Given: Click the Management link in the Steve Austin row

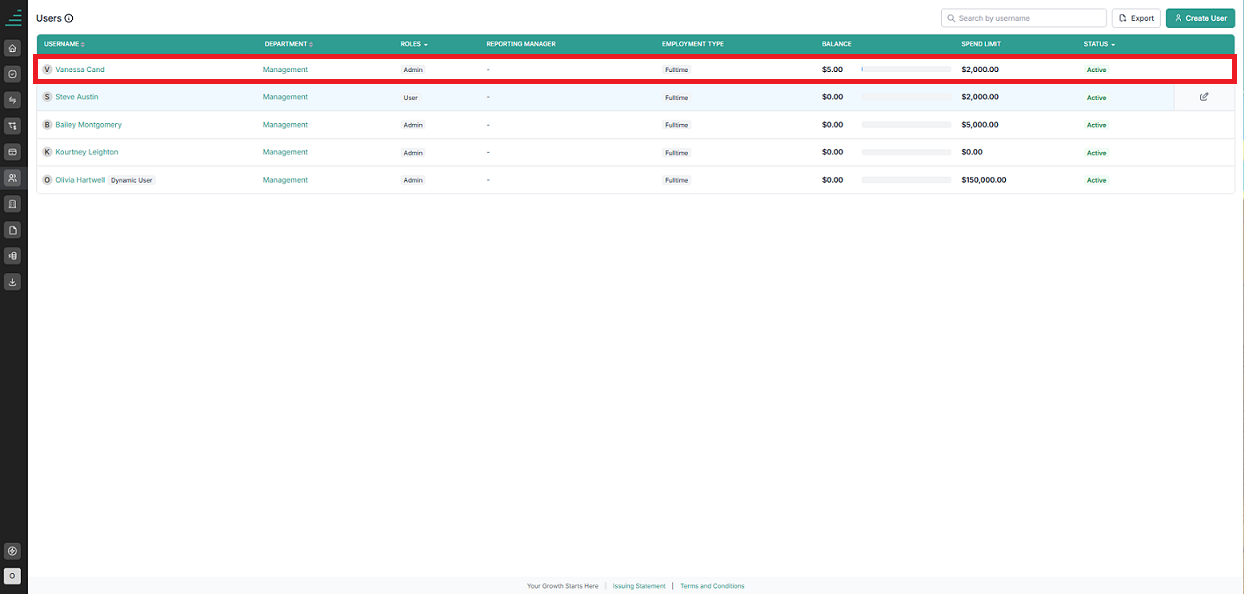Looking at the screenshot, I should tap(285, 97).
